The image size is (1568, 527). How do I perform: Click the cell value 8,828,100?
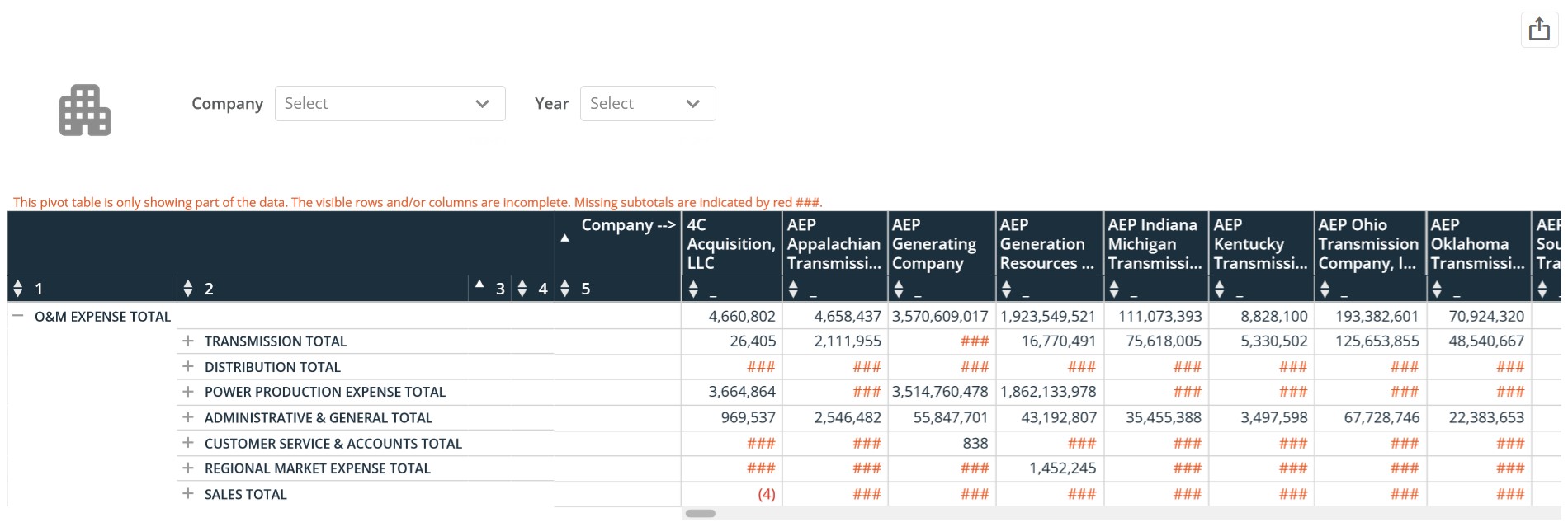pyautogui.click(x=1274, y=316)
